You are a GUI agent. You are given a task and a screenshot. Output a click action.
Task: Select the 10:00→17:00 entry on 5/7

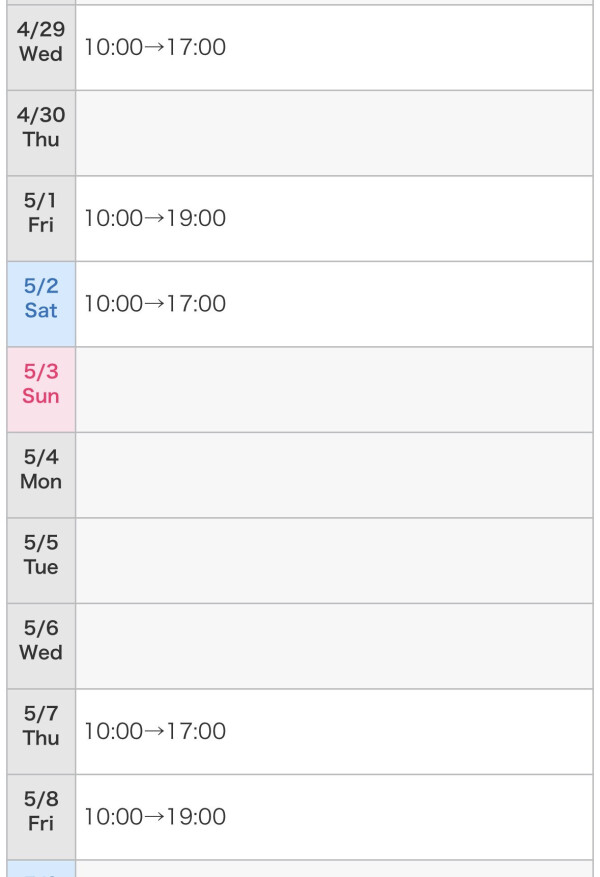coord(155,731)
